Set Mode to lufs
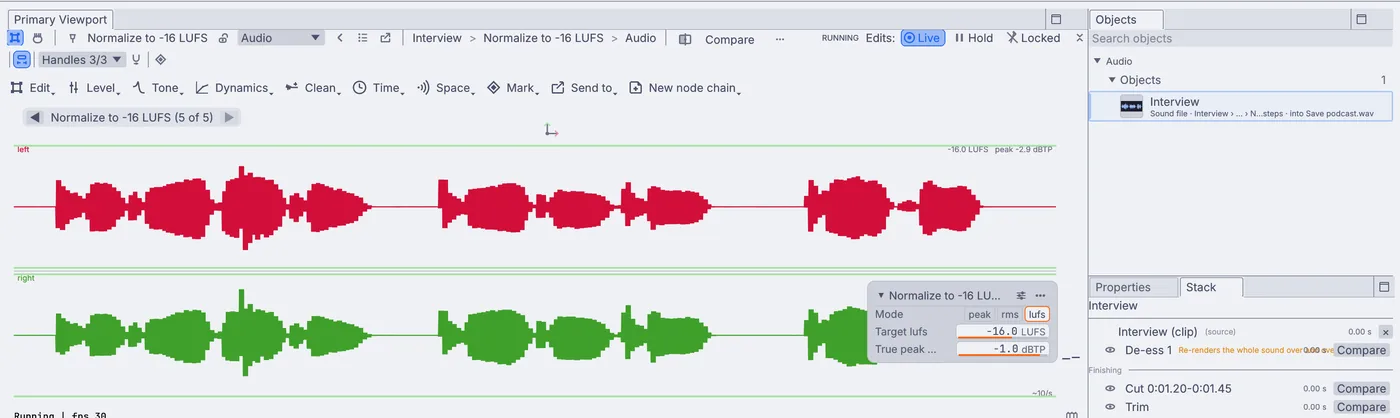Viewport: 1400px width, 418px height. 1038,314
